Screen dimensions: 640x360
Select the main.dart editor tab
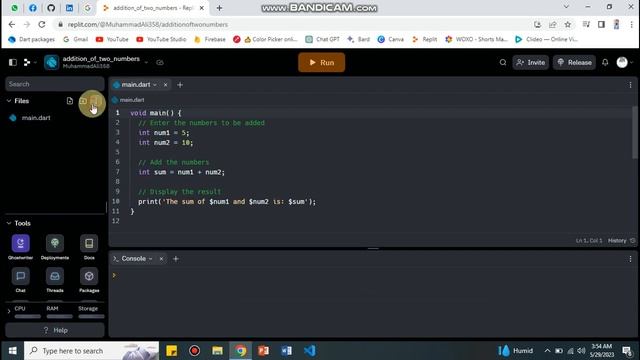pos(136,84)
